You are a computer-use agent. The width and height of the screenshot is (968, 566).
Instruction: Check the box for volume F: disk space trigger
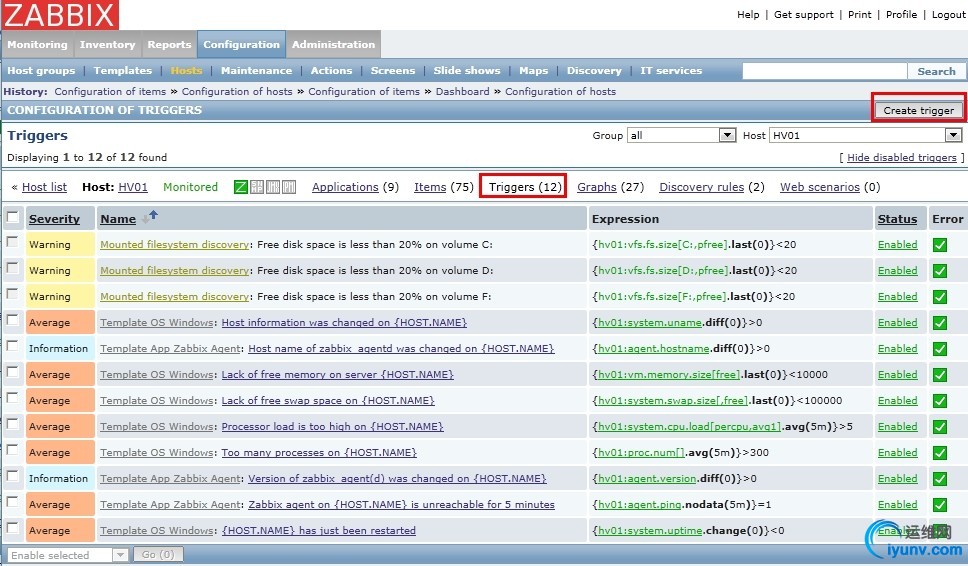(x=12, y=293)
